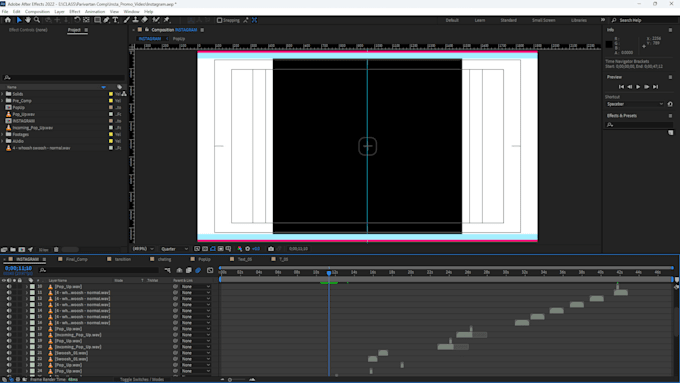
Task: Switch to Learn workspace
Action: point(480,20)
